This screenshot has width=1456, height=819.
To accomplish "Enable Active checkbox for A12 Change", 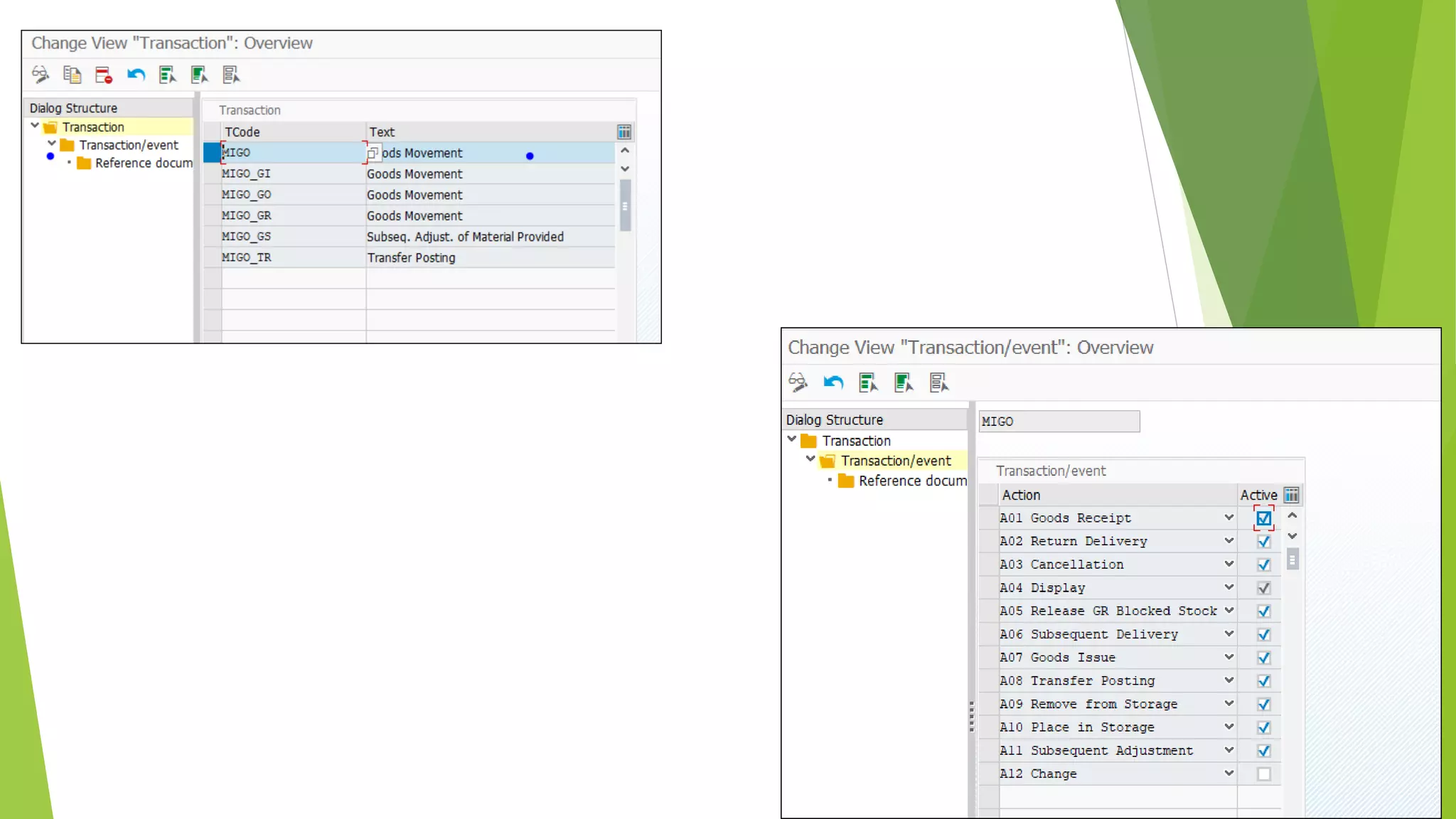I will pos(1263,773).
